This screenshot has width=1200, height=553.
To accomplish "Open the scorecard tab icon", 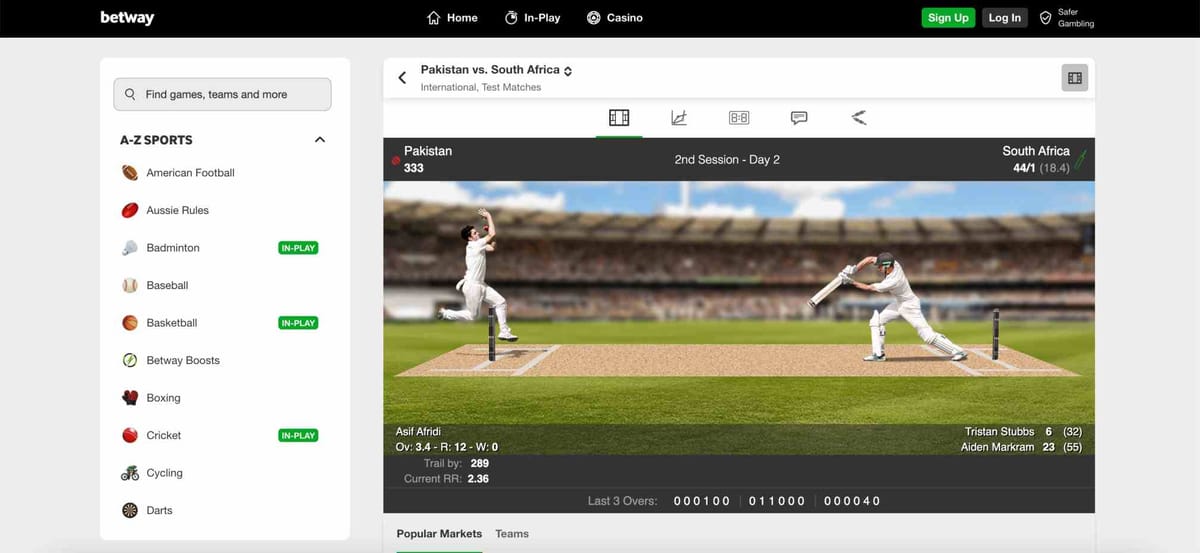I will click(x=739, y=118).
